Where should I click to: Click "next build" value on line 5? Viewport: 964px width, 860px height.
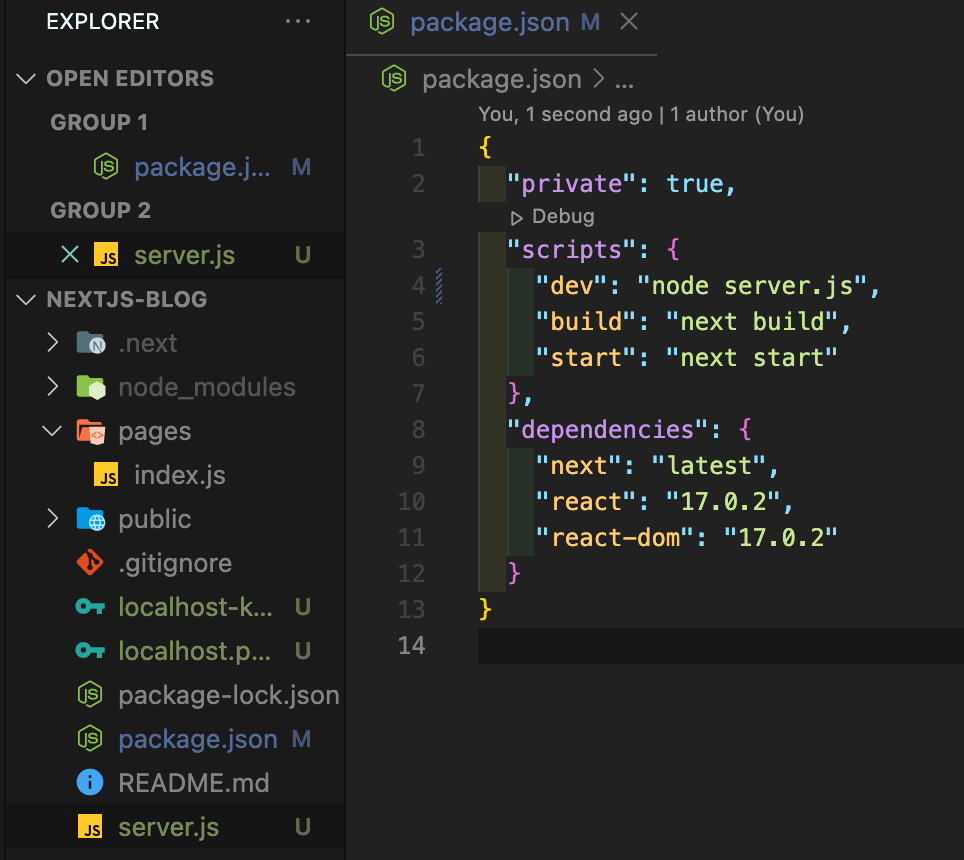(752, 322)
